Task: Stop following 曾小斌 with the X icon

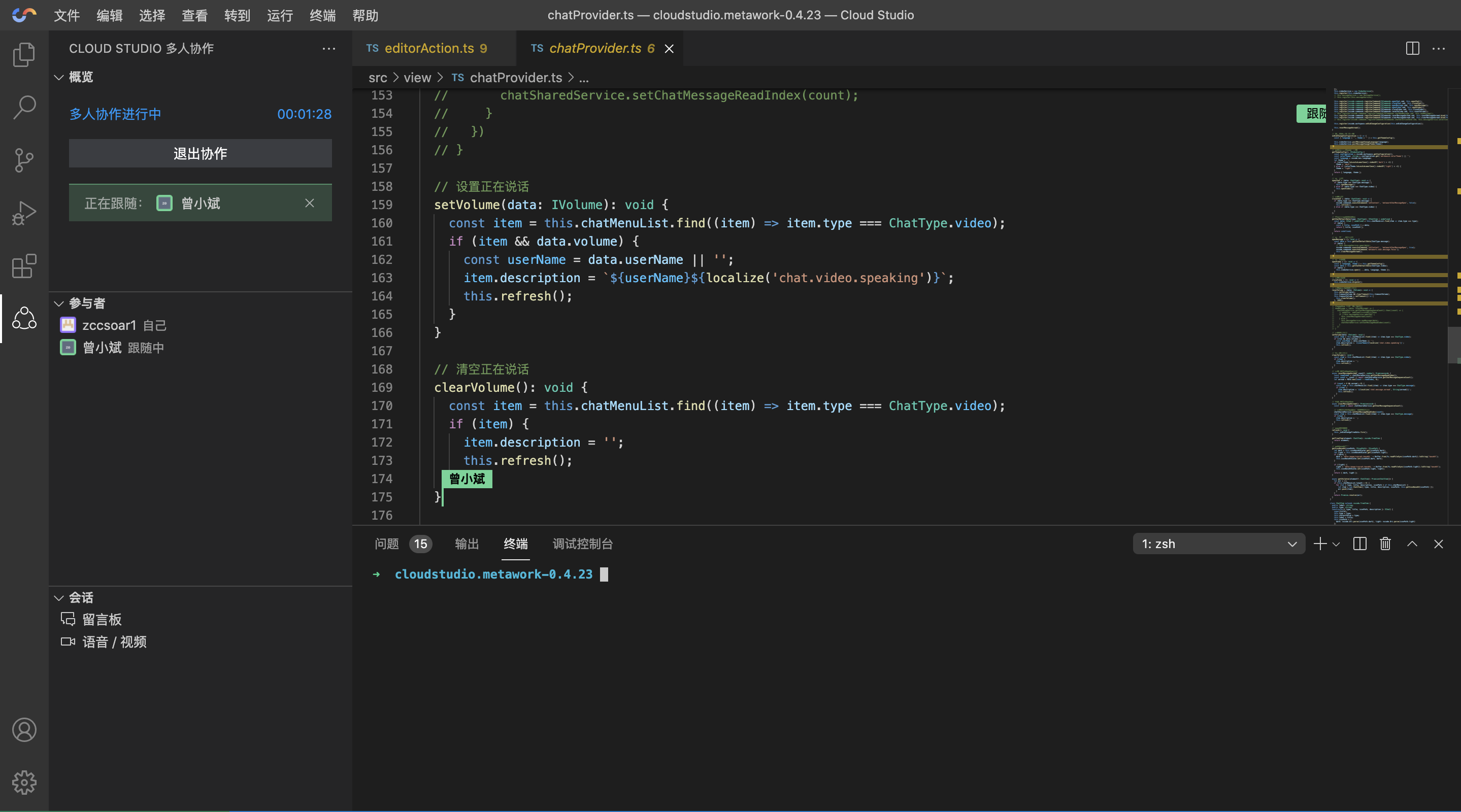Action: tap(310, 203)
